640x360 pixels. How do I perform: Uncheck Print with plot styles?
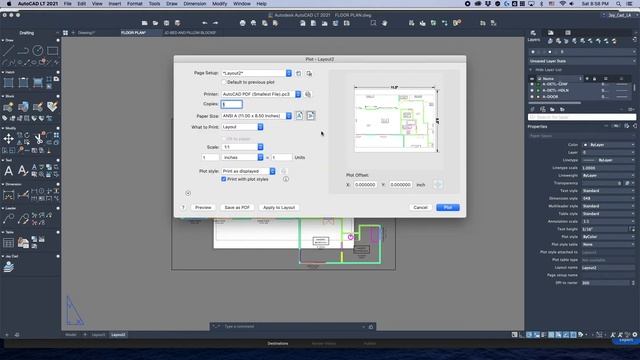coord(224,179)
